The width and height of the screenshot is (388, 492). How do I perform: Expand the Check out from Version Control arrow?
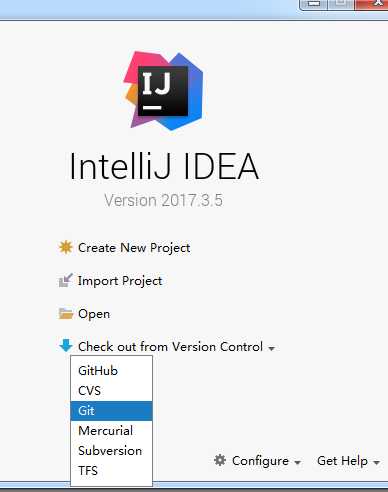(x=272, y=348)
